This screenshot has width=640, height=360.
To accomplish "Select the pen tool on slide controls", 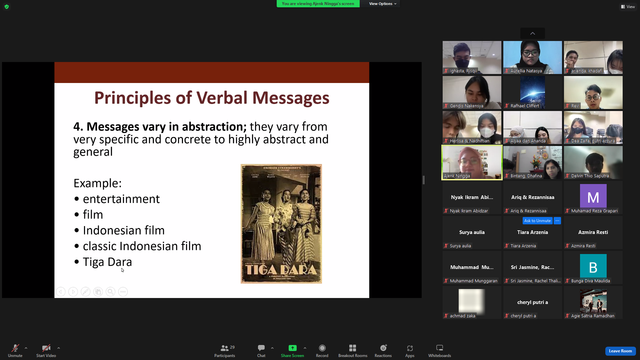I will (x=86, y=291).
